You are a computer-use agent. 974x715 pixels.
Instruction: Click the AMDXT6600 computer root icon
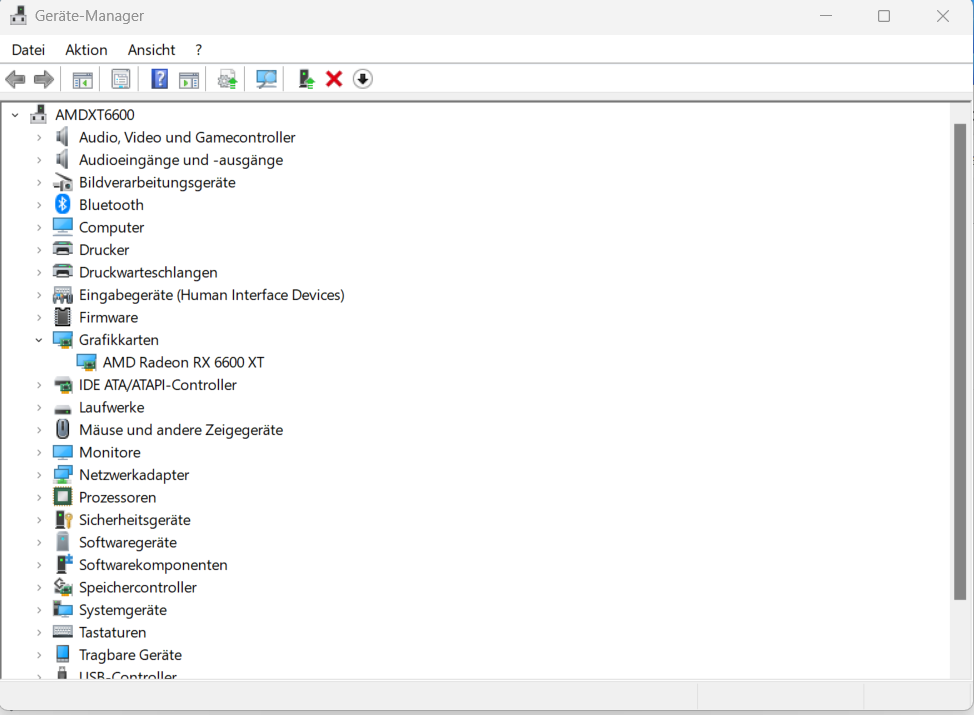pyautogui.click(x=39, y=114)
